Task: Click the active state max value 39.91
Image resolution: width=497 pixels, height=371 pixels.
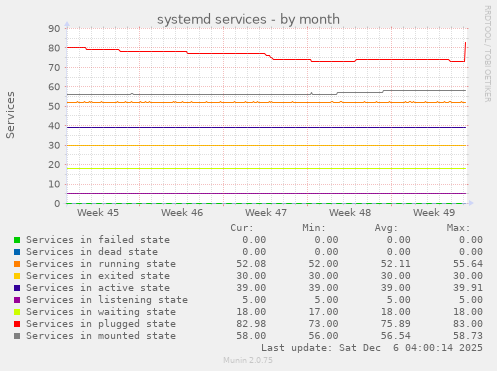Action: tap(468, 288)
